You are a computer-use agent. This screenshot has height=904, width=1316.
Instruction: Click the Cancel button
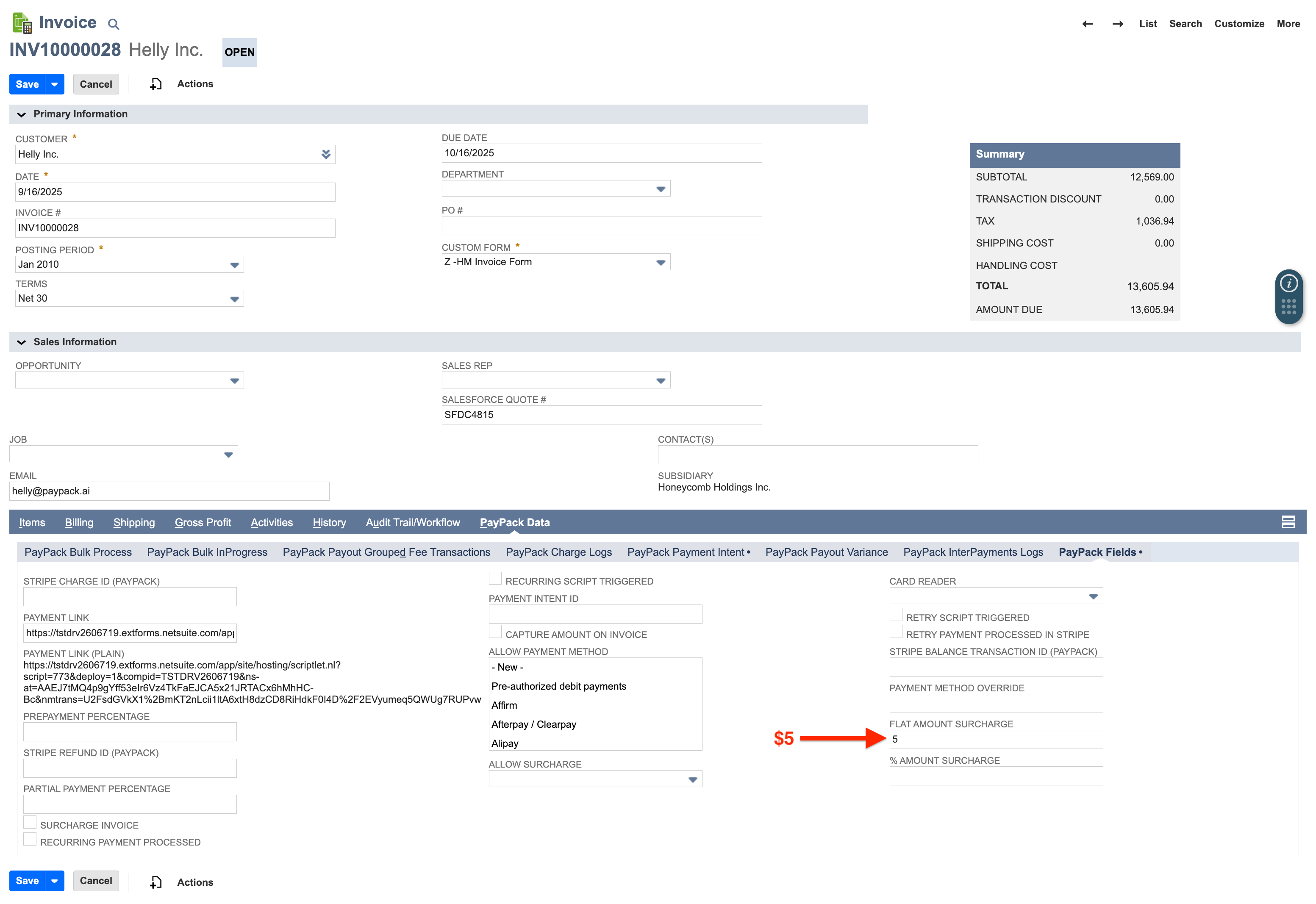click(x=96, y=84)
